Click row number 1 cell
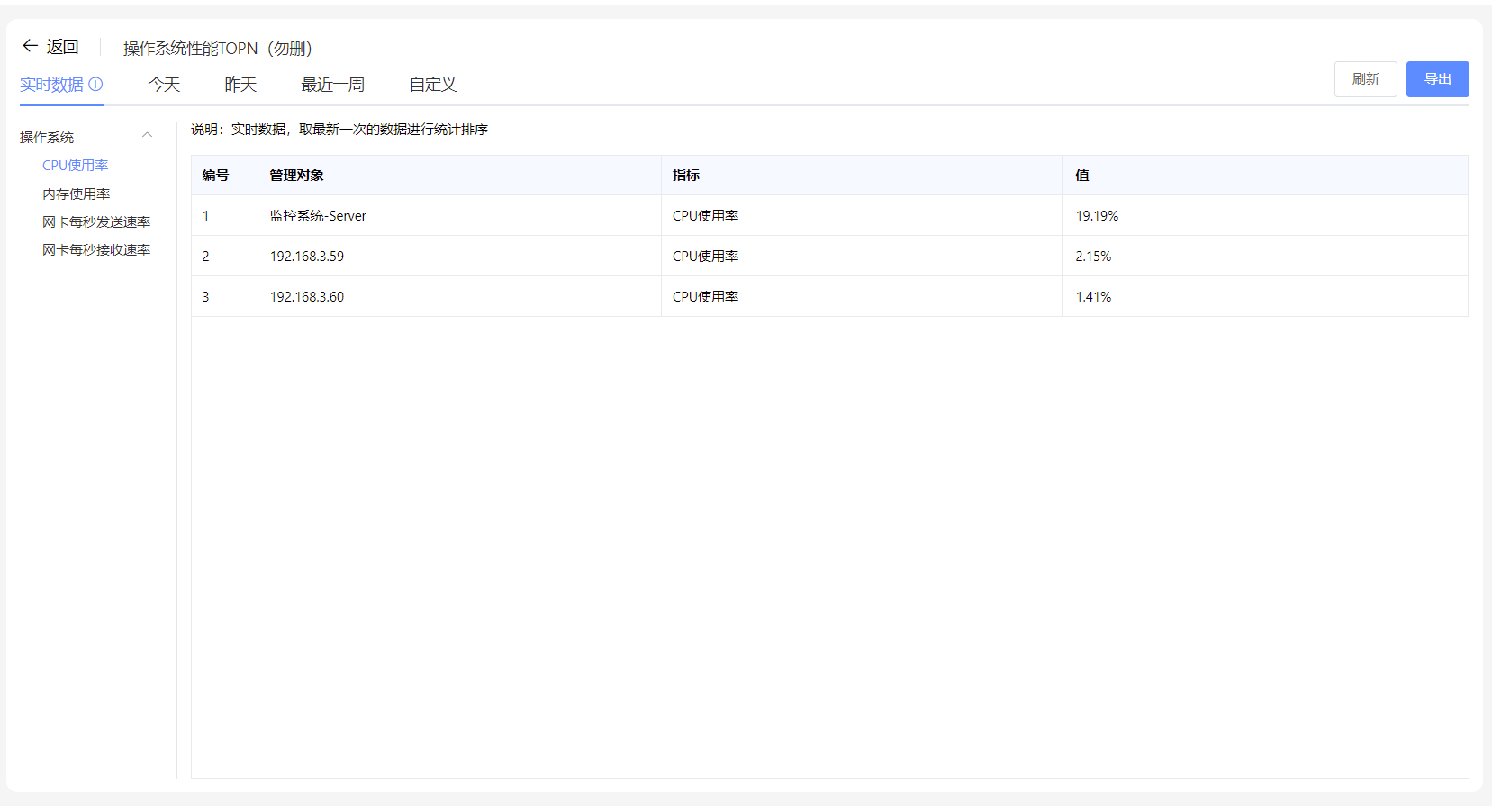 point(224,216)
